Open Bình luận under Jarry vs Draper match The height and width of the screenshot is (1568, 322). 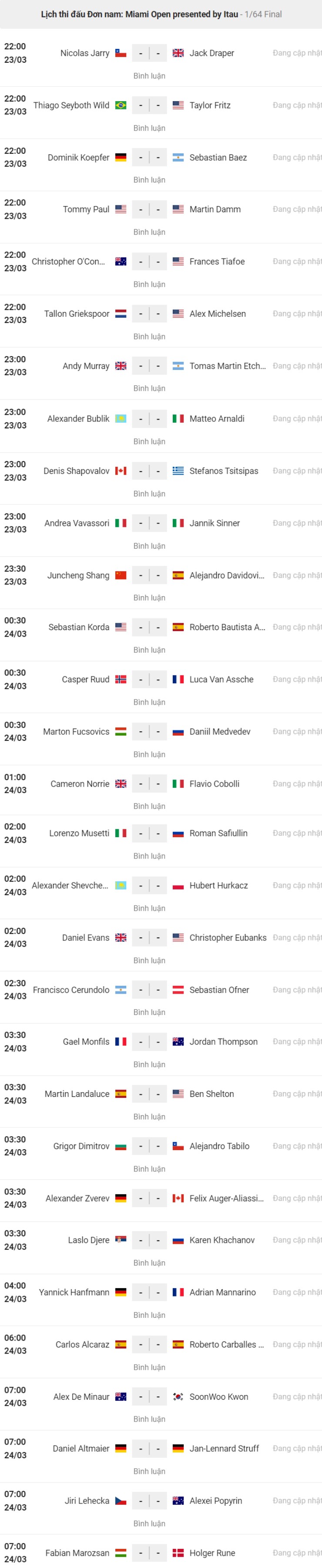(x=149, y=76)
